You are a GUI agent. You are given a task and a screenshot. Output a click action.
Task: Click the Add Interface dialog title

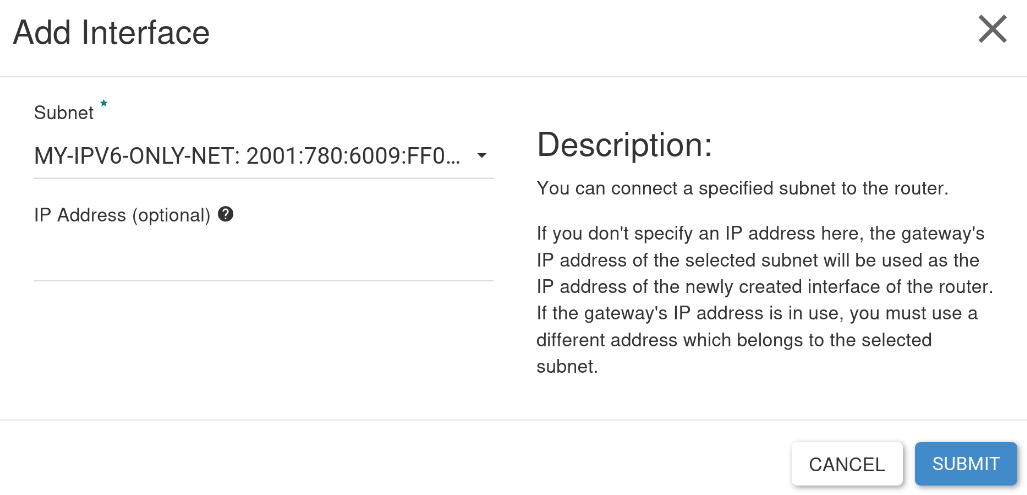(111, 32)
